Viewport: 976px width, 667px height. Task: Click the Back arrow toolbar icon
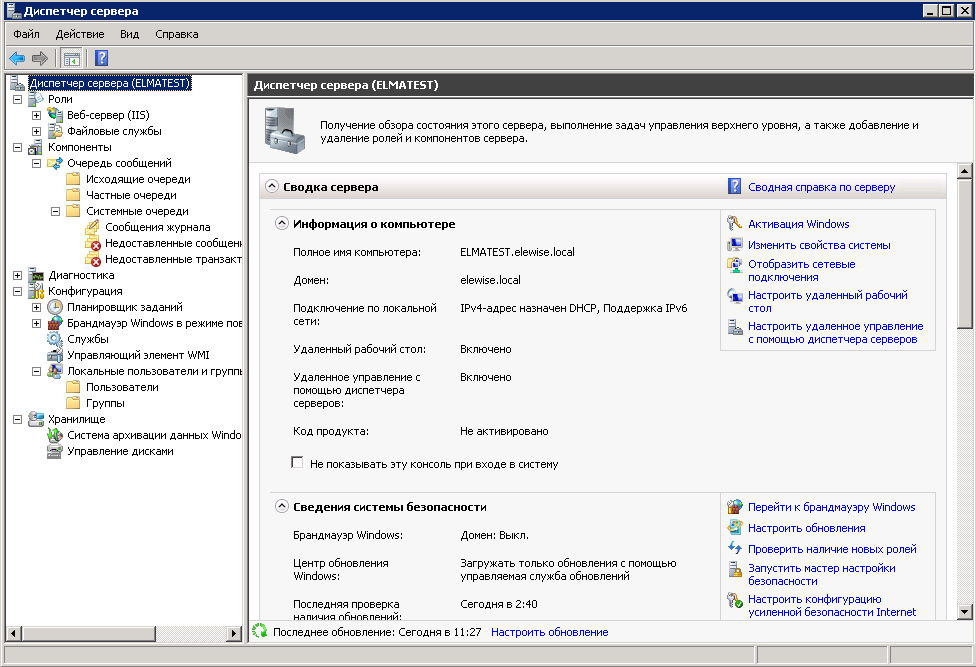coord(17,58)
